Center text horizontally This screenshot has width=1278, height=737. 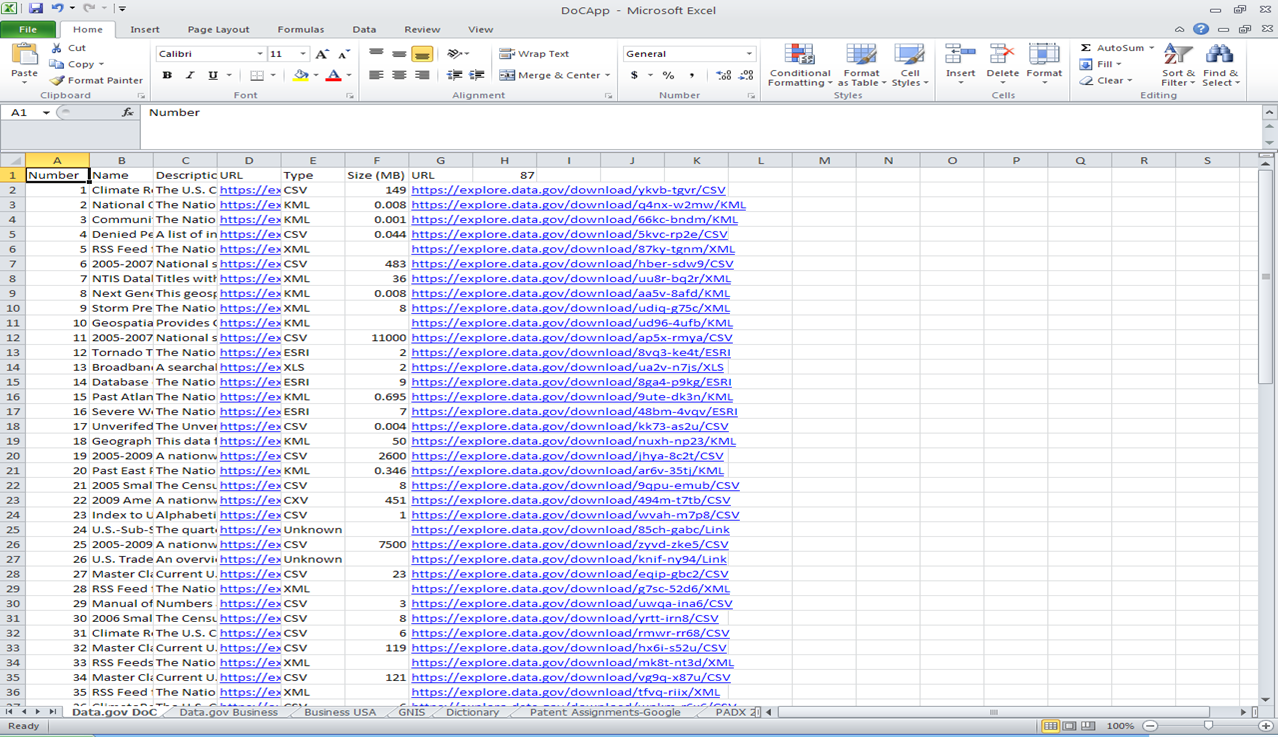[399, 75]
